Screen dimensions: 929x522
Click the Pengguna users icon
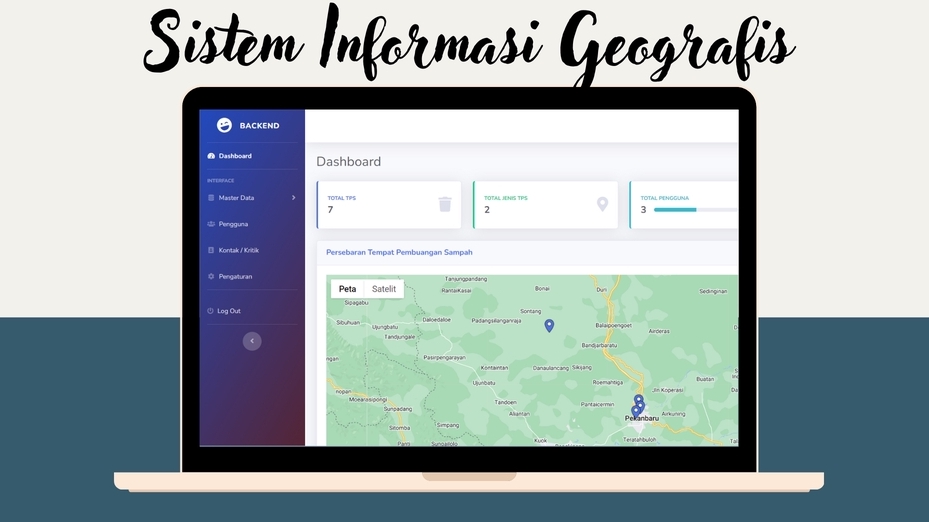point(211,224)
